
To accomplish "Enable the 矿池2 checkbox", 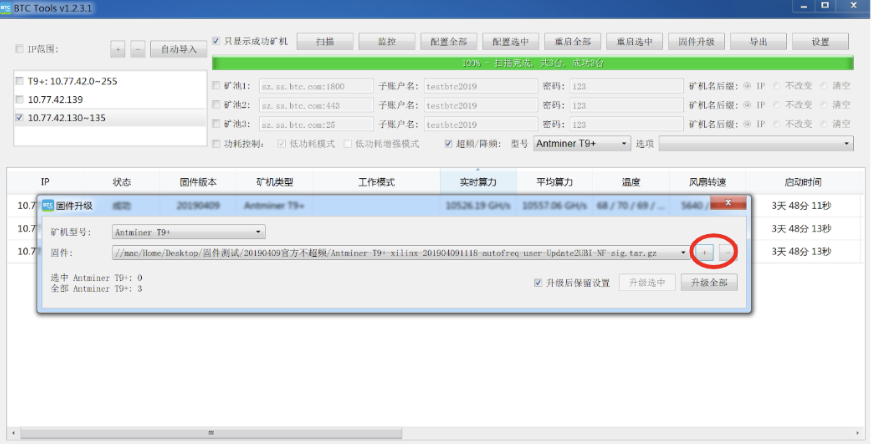I will point(217,105).
